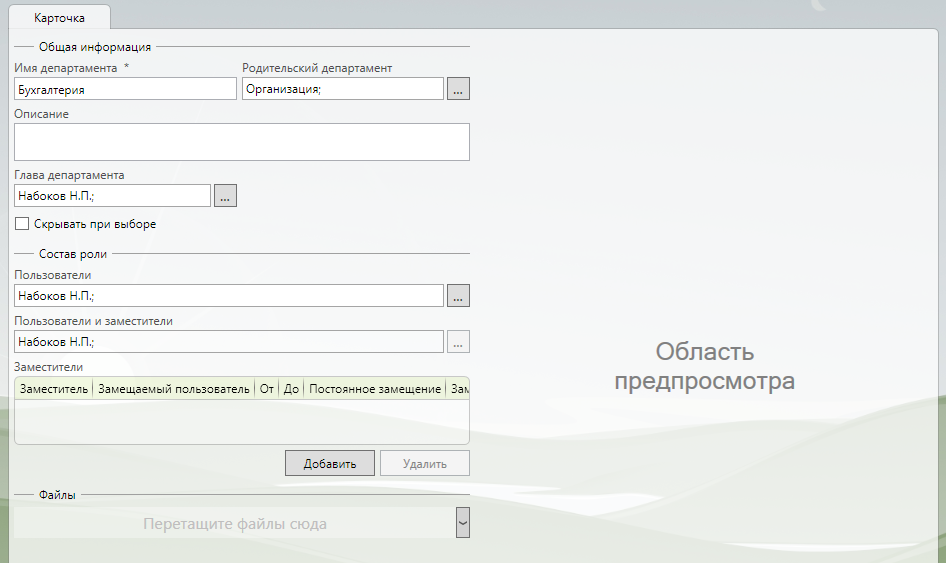Toggle the Скрывать при выборе checkbox
The image size is (946, 563).
tap(22, 224)
